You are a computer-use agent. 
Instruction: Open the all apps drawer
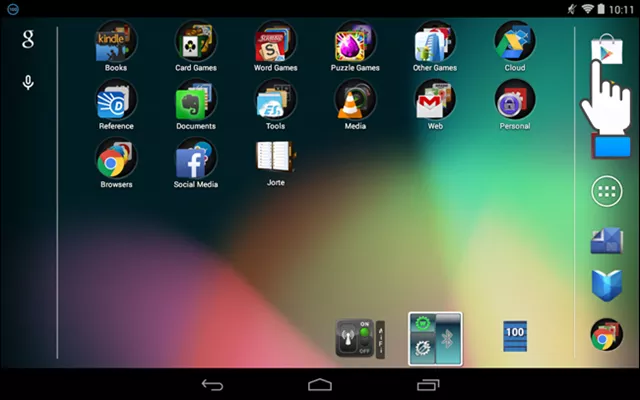pos(606,193)
